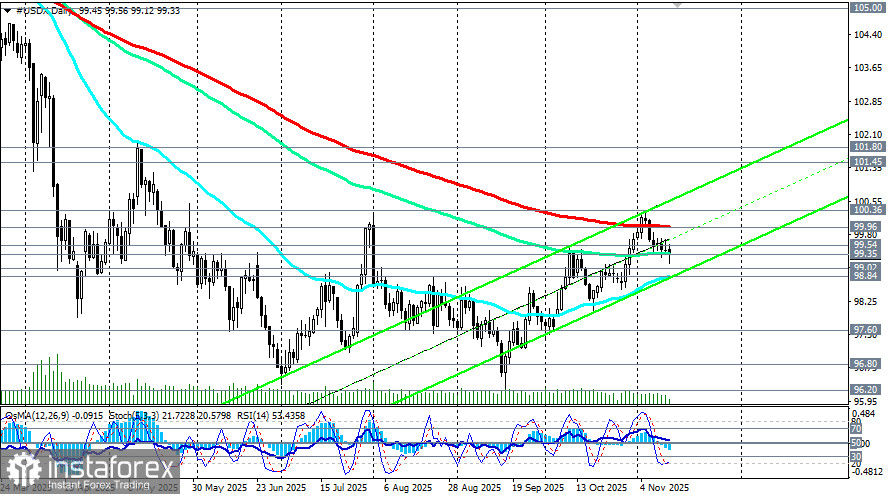Image resolution: width=888 pixels, height=494 pixels.
Task: Select the #USDX Daily chart title
Action: tap(45, 11)
